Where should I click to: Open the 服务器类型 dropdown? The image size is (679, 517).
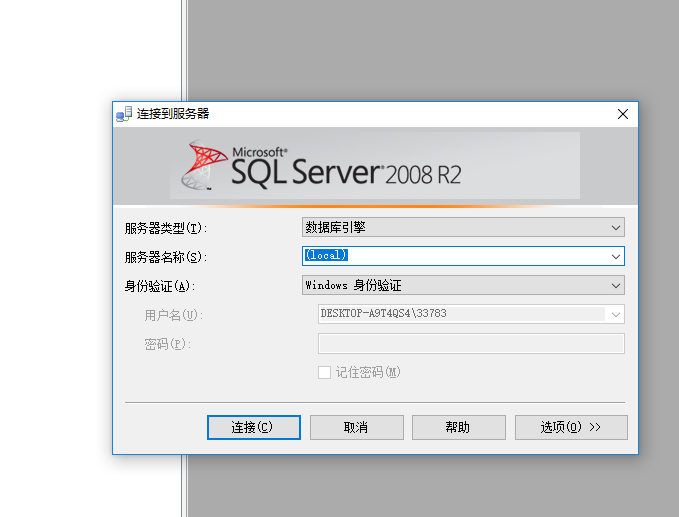tap(463, 227)
